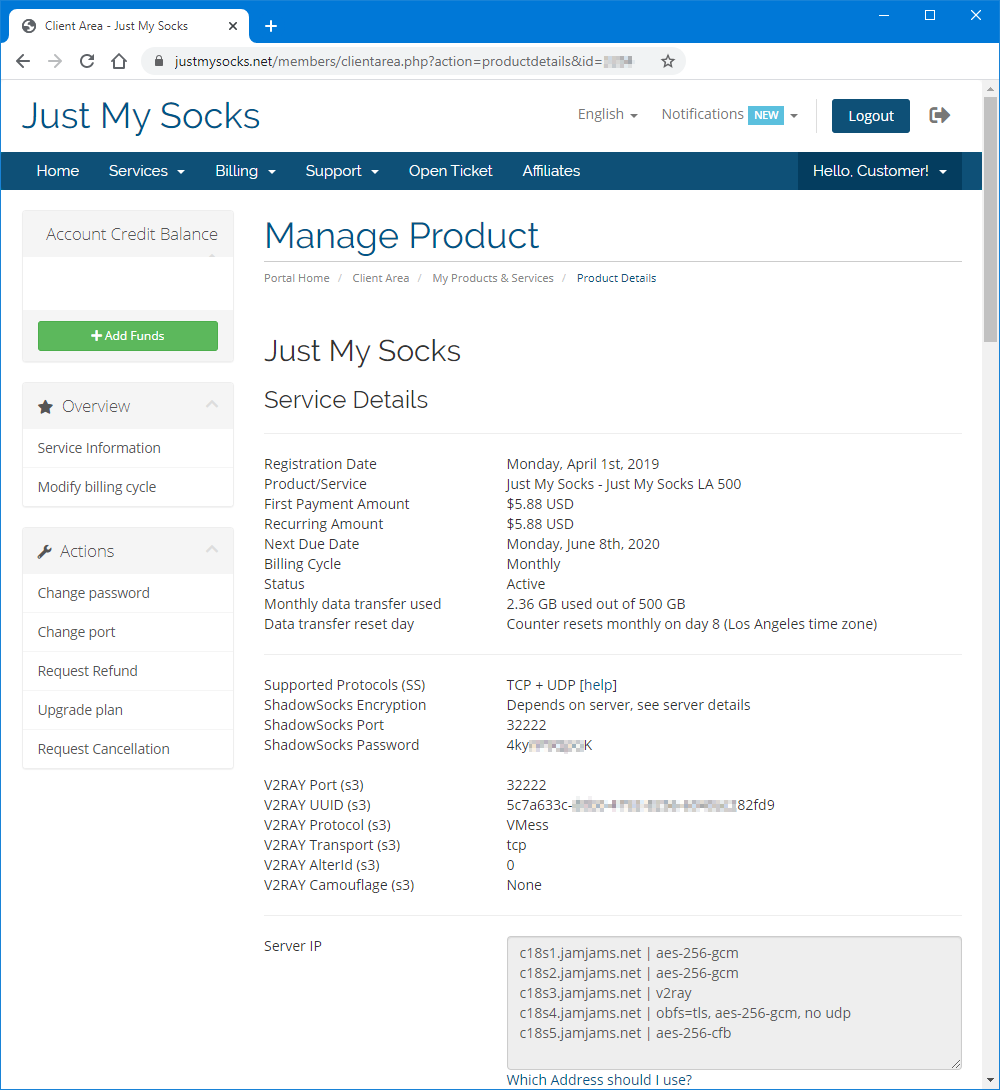Click the sign-out arrow icon beside Logout
The width and height of the screenshot is (1000, 1090).
click(939, 115)
